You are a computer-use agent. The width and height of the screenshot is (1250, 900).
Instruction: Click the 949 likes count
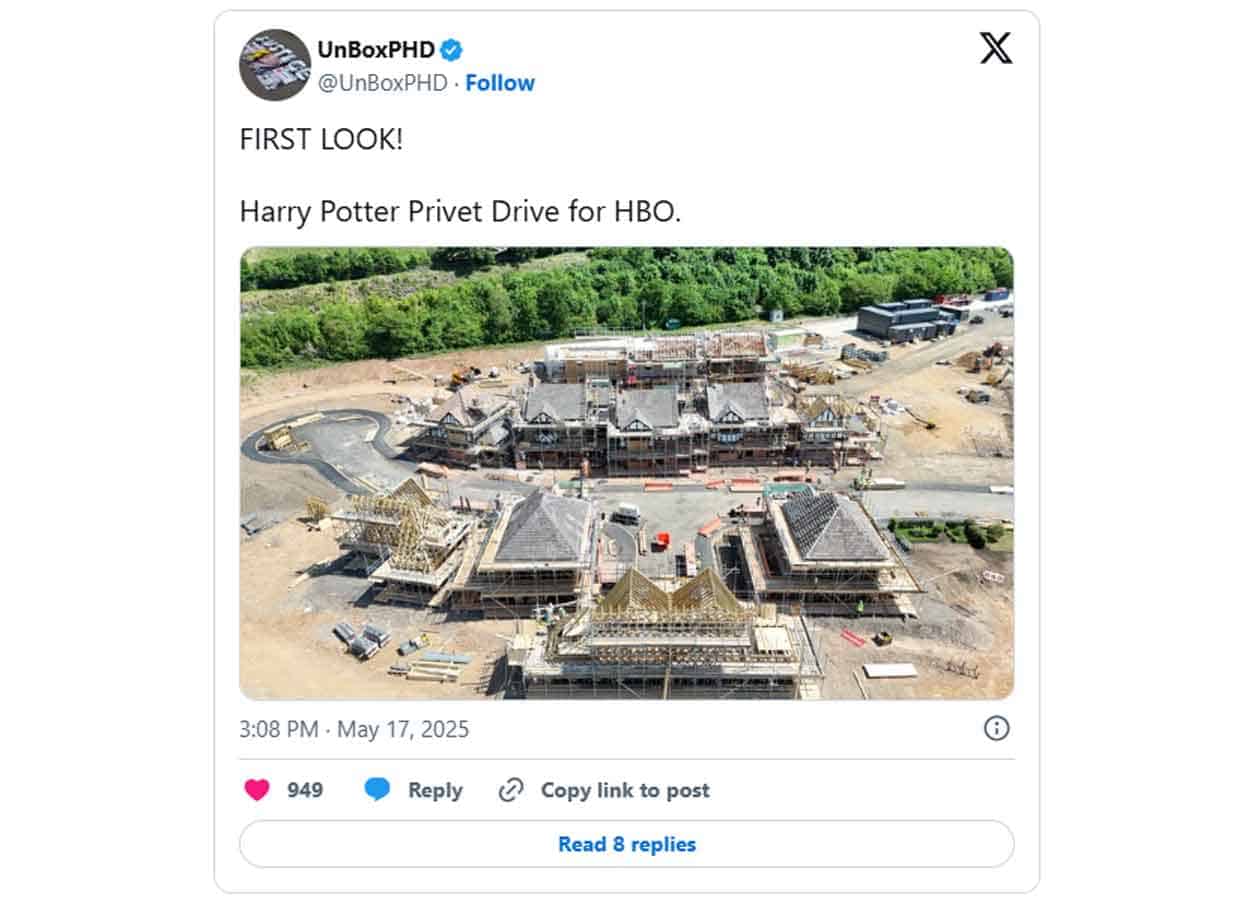tap(305, 790)
